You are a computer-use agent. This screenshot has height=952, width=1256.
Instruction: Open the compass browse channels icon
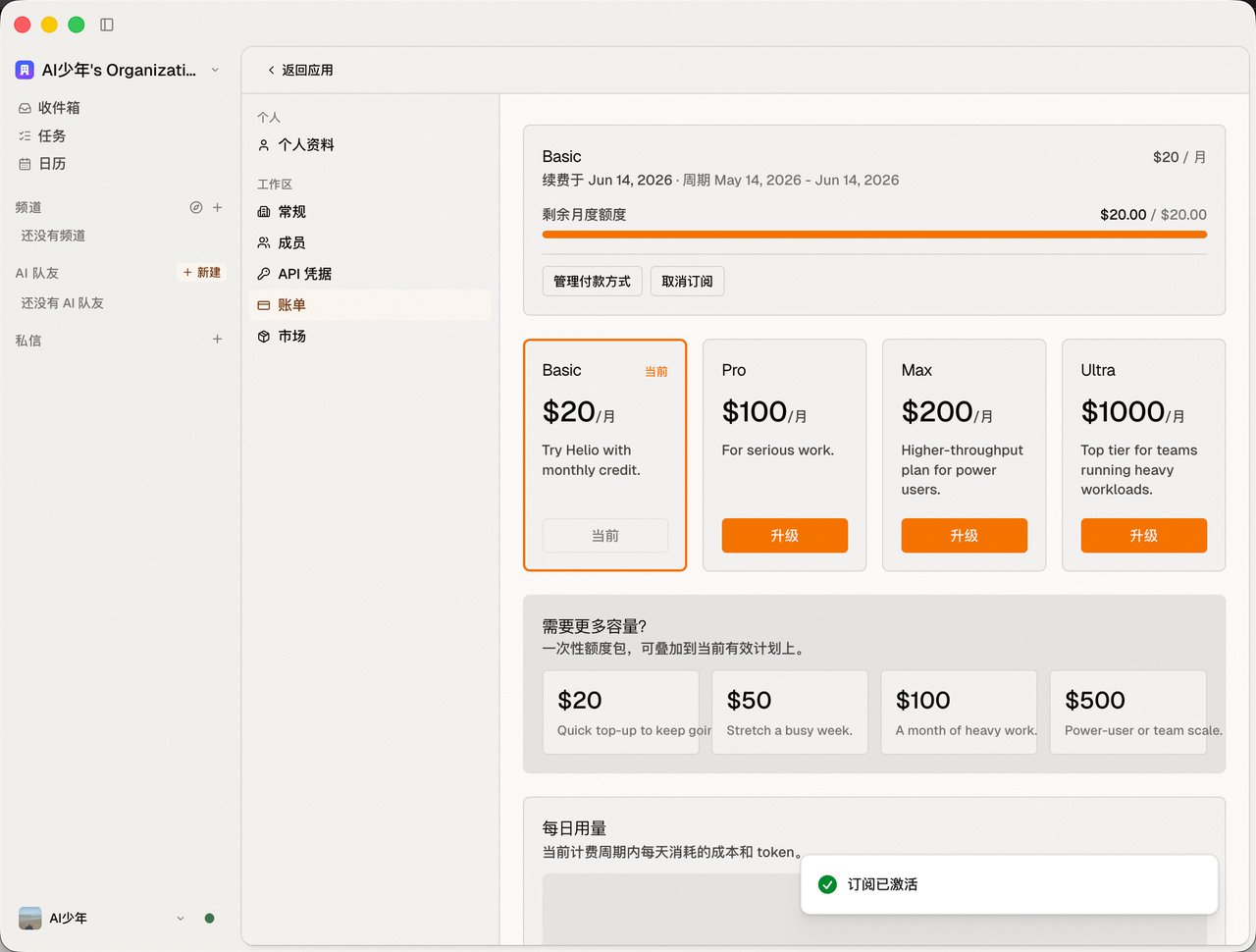click(x=196, y=207)
